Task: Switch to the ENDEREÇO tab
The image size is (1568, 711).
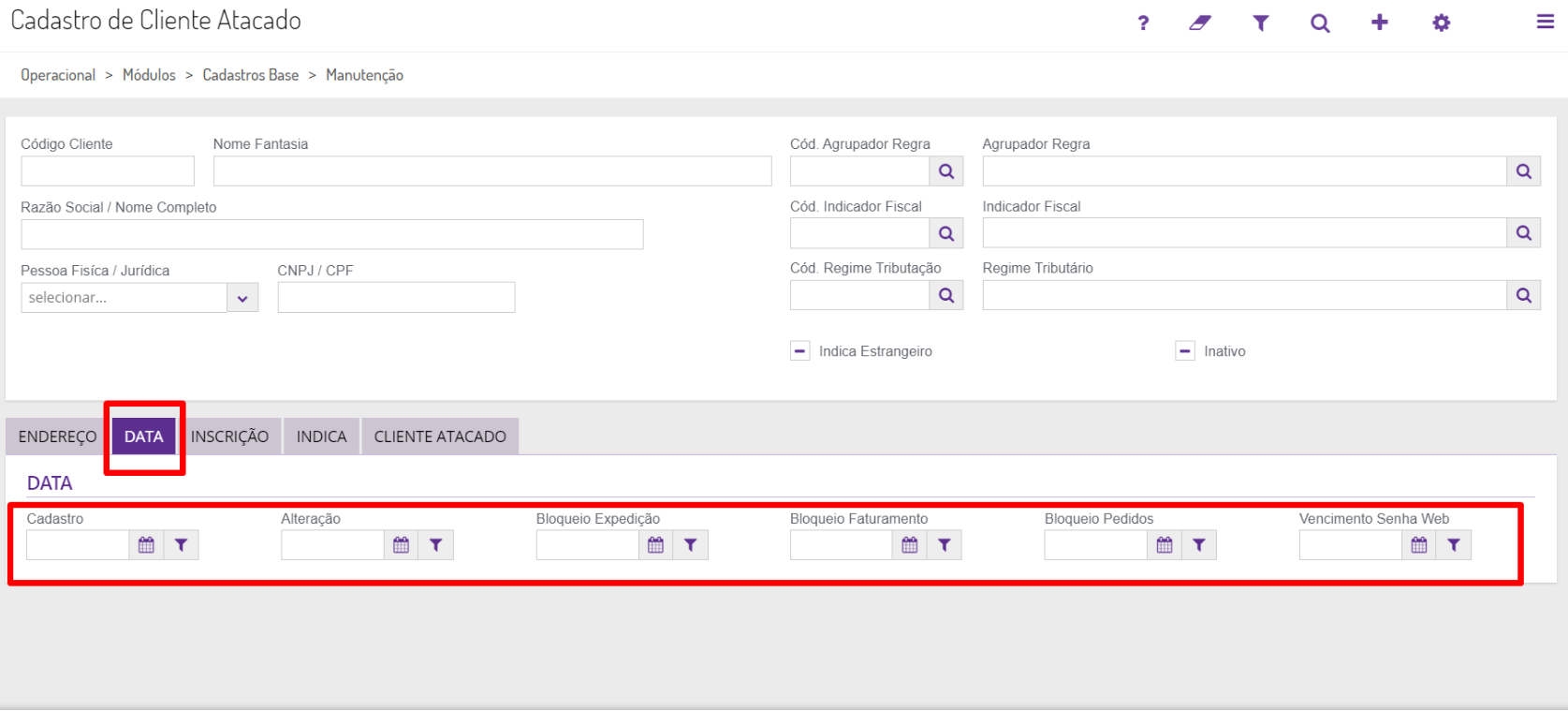Action: point(57,437)
